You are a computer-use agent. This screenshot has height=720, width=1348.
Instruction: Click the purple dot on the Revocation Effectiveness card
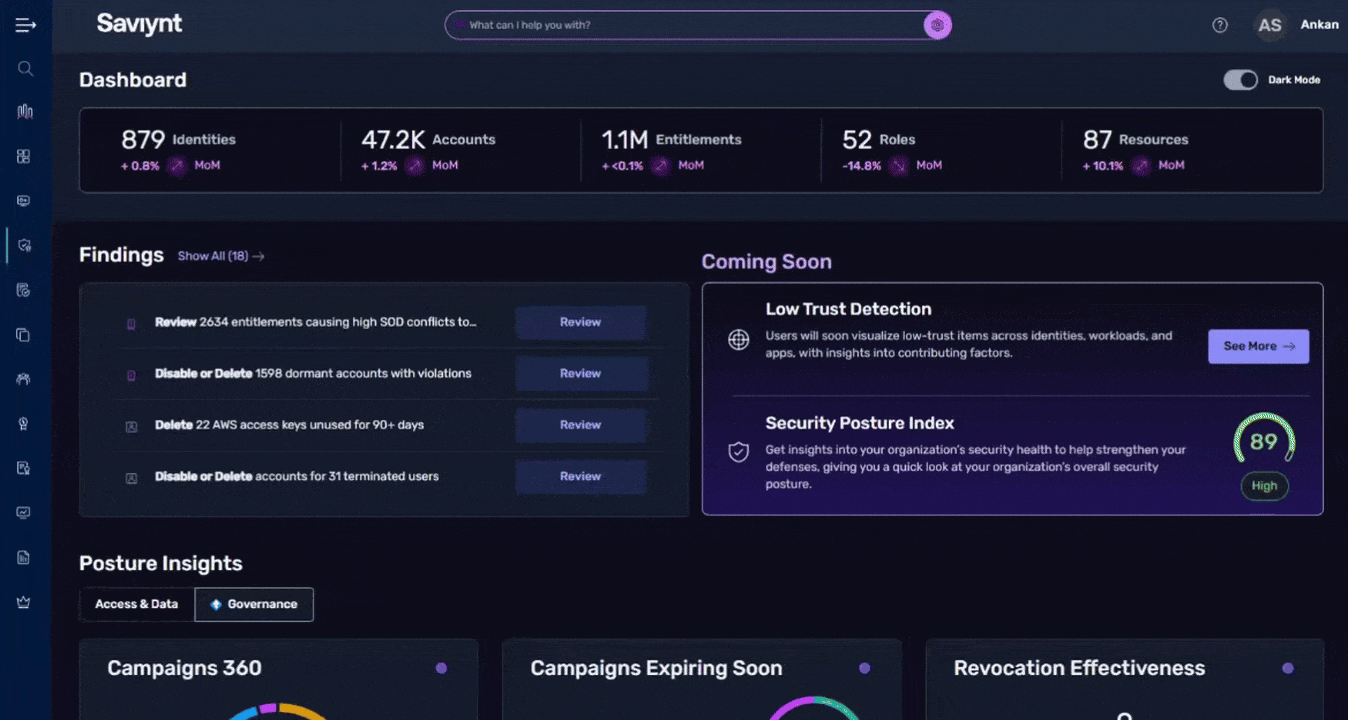[1288, 668]
